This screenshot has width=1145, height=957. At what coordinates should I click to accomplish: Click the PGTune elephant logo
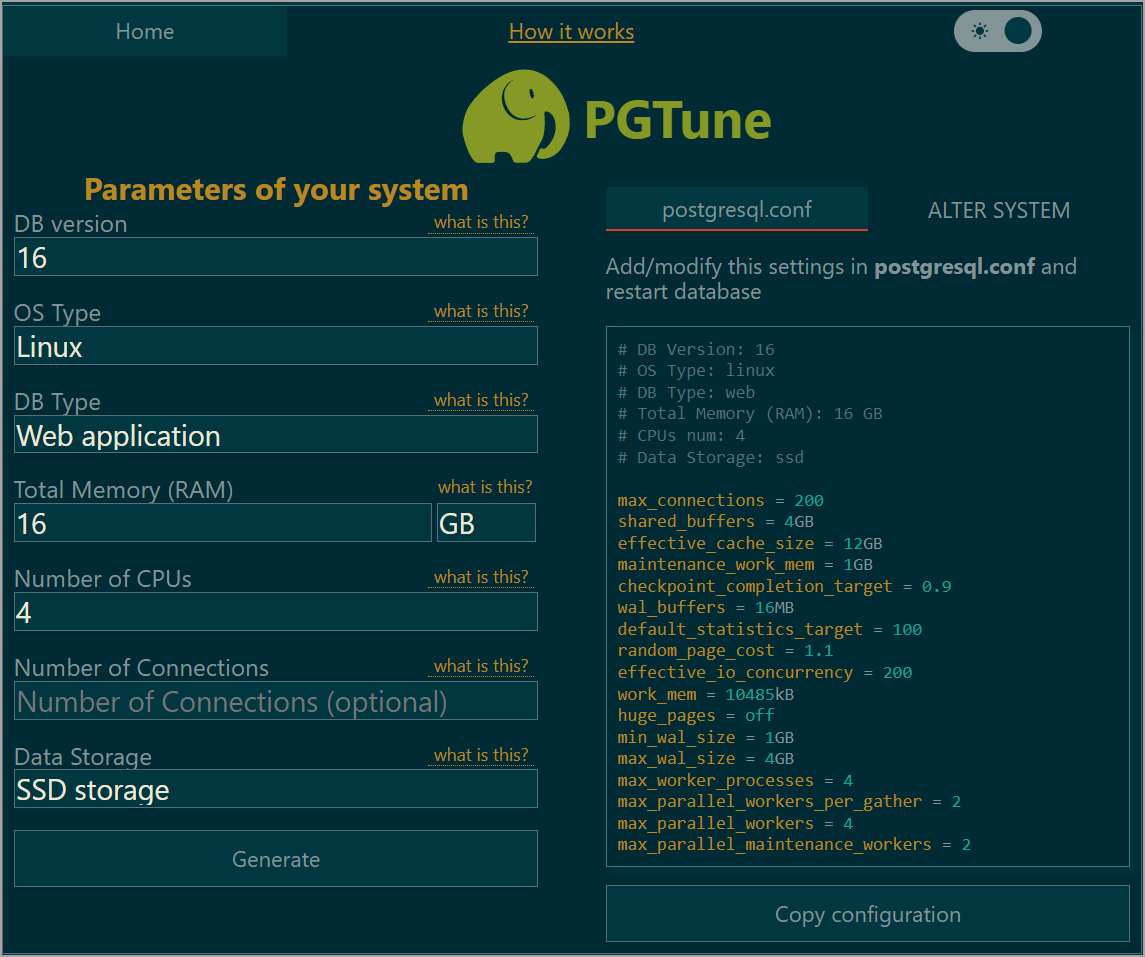coord(516,116)
